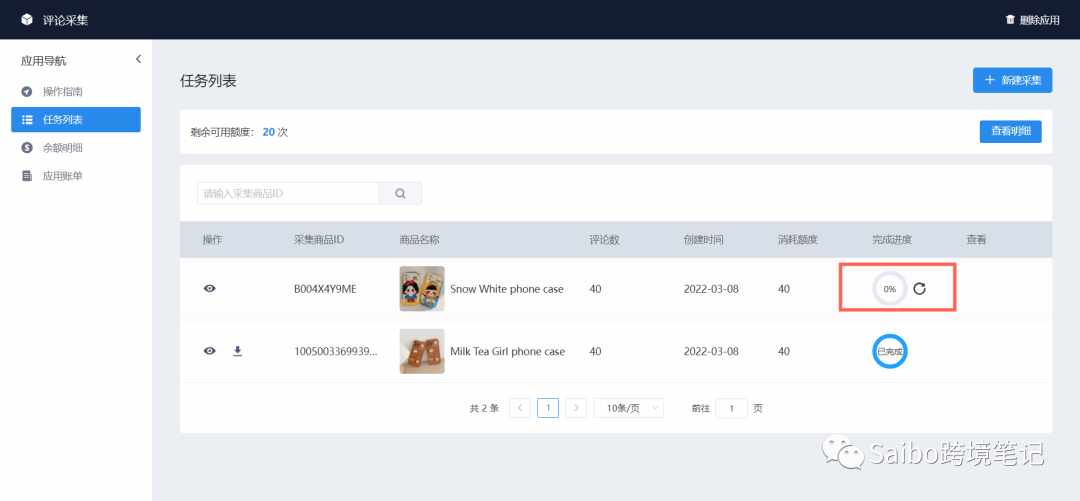Open 应用账单 in the sidebar
1080x501 pixels.
[76, 176]
